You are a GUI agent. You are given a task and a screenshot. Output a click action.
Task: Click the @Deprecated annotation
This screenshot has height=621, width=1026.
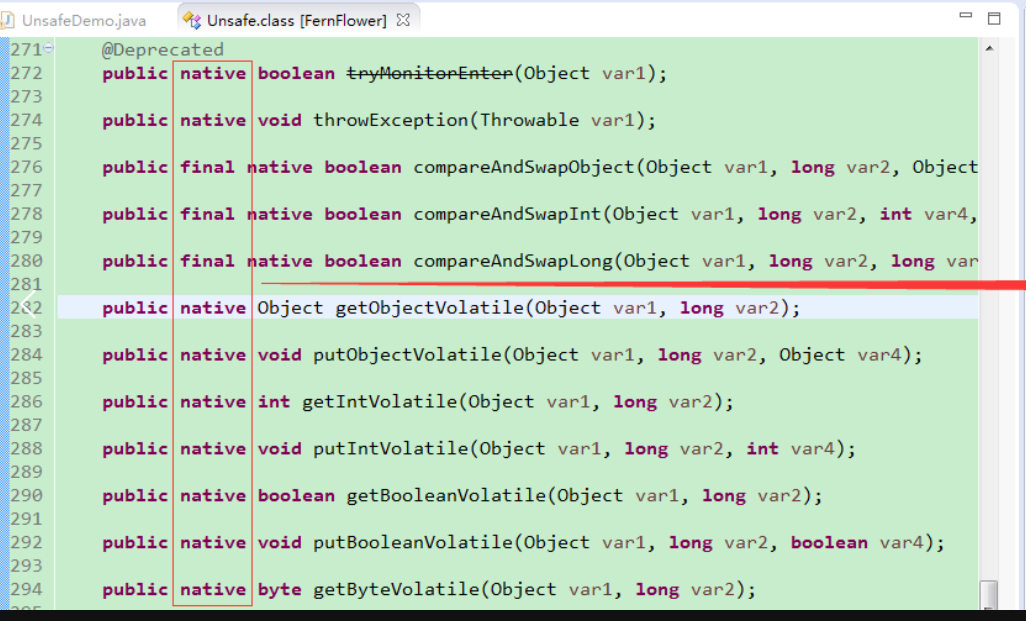coord(162,49)
